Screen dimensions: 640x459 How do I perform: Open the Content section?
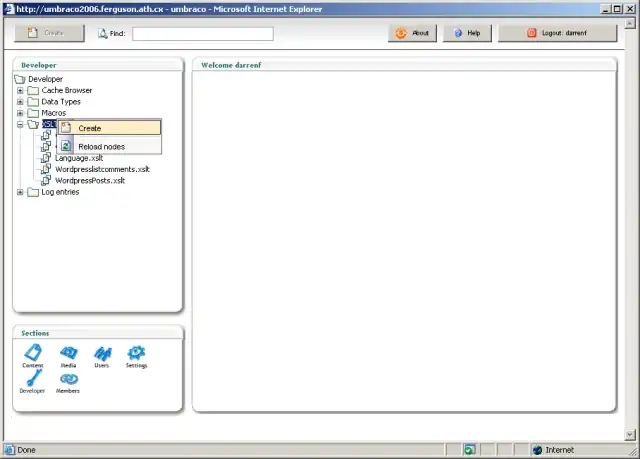coord(33,352)
